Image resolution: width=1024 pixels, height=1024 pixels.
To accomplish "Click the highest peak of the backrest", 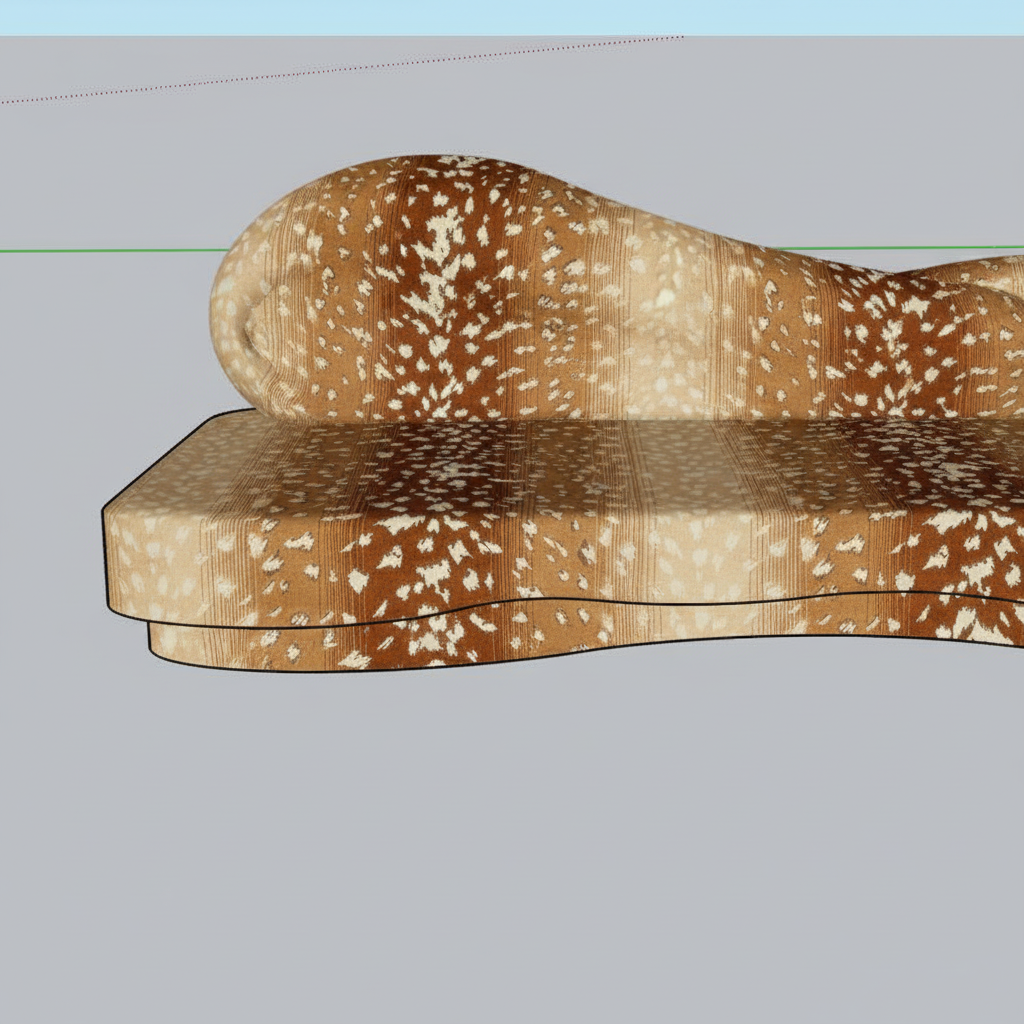I will [440, 160].
